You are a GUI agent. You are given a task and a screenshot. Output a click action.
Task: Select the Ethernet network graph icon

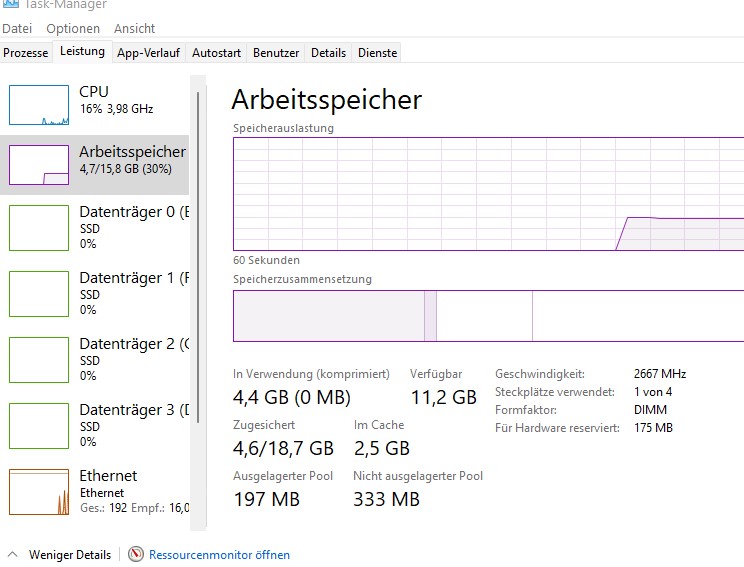coord(39,491)
